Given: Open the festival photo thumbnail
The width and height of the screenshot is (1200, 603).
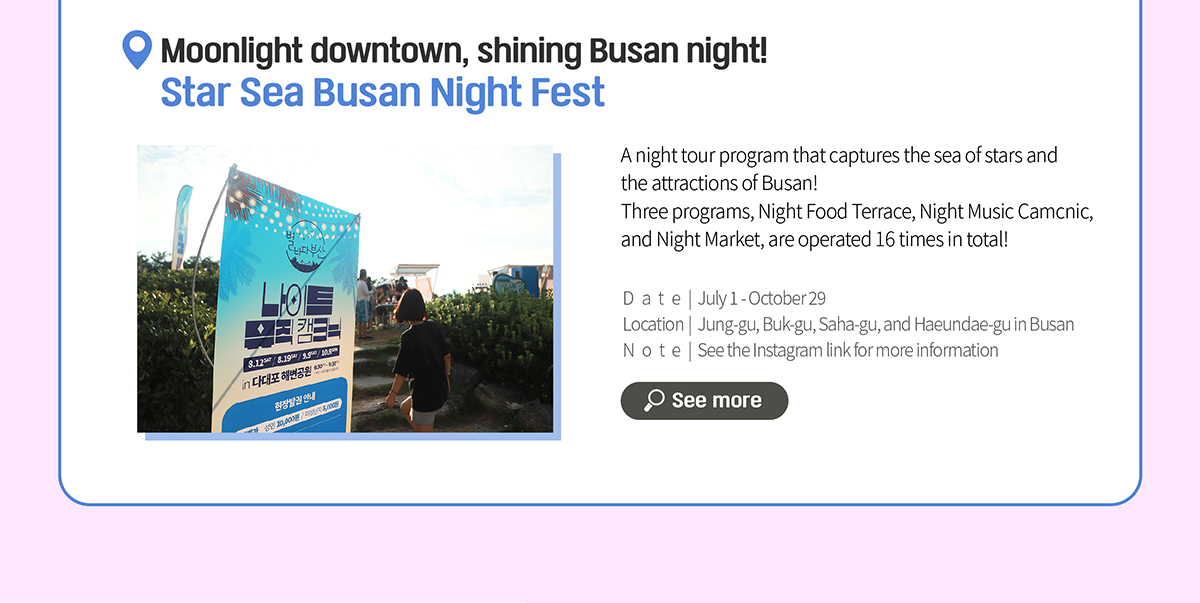Looking at the screenshot, I should tap(345, 288).
